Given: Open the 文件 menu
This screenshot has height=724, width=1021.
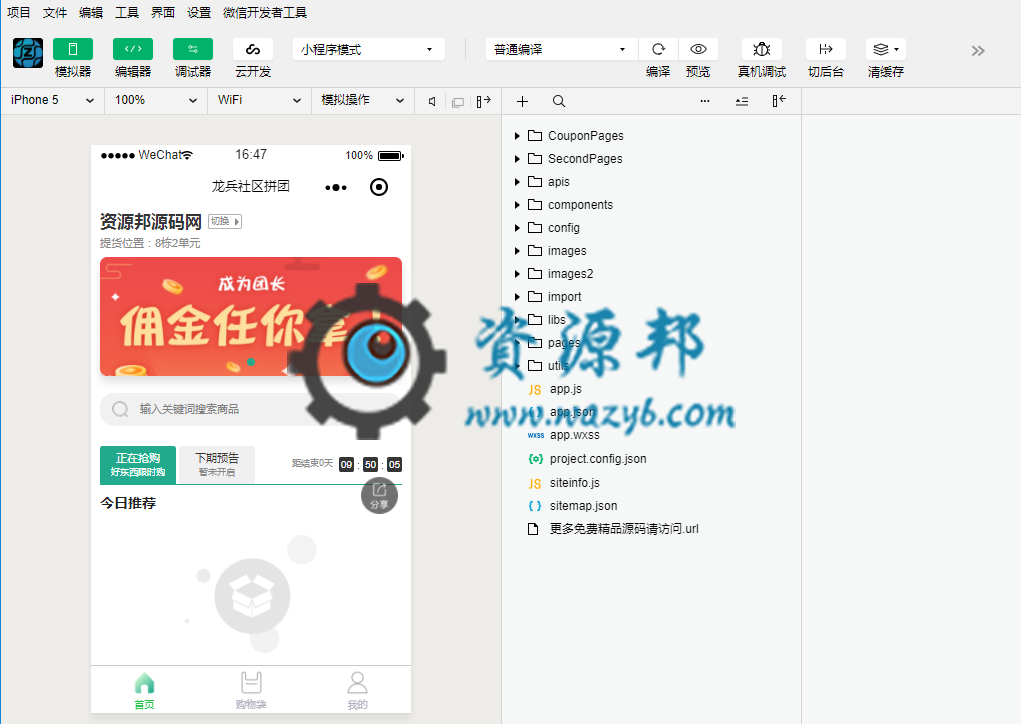Looking at the screenshot, I should tap(55, 12).
